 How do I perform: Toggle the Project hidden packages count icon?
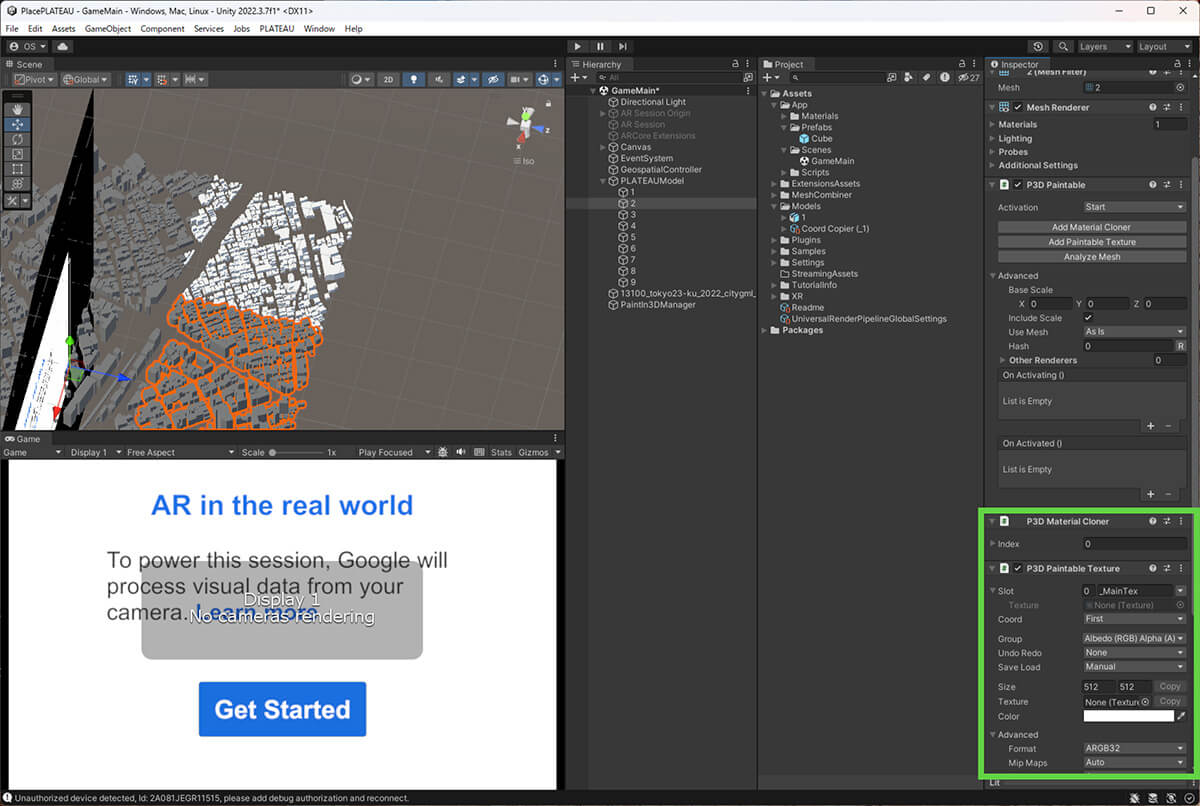pyautogui.click(x=968, y=77)
